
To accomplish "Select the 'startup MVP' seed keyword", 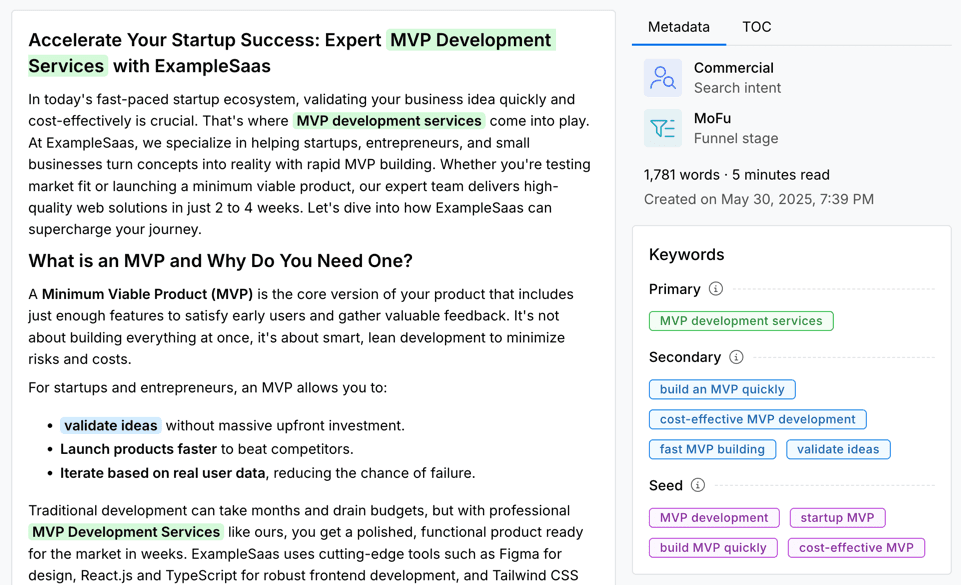I will click(x=837, y=517).
